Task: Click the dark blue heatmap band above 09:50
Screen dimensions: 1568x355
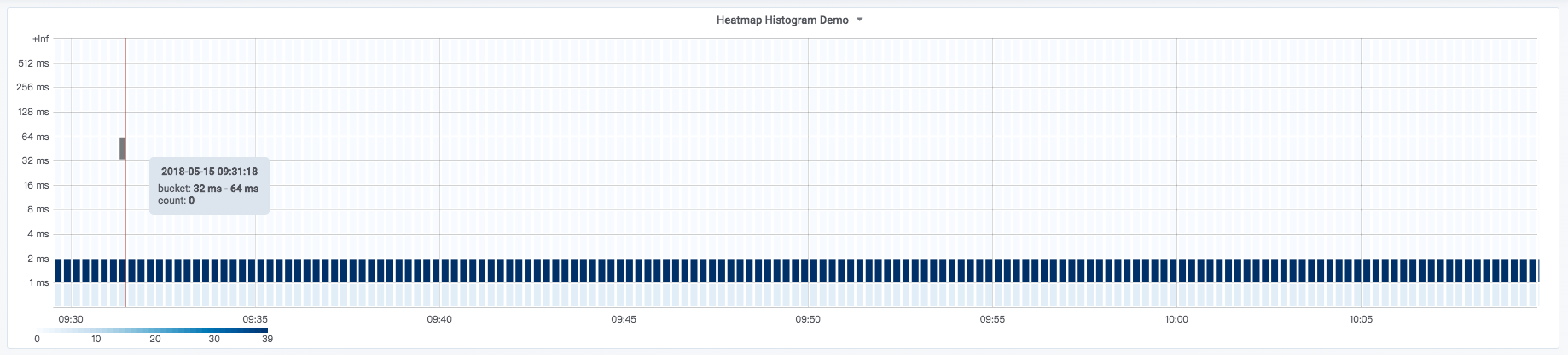Action: (x=806, y=271)
